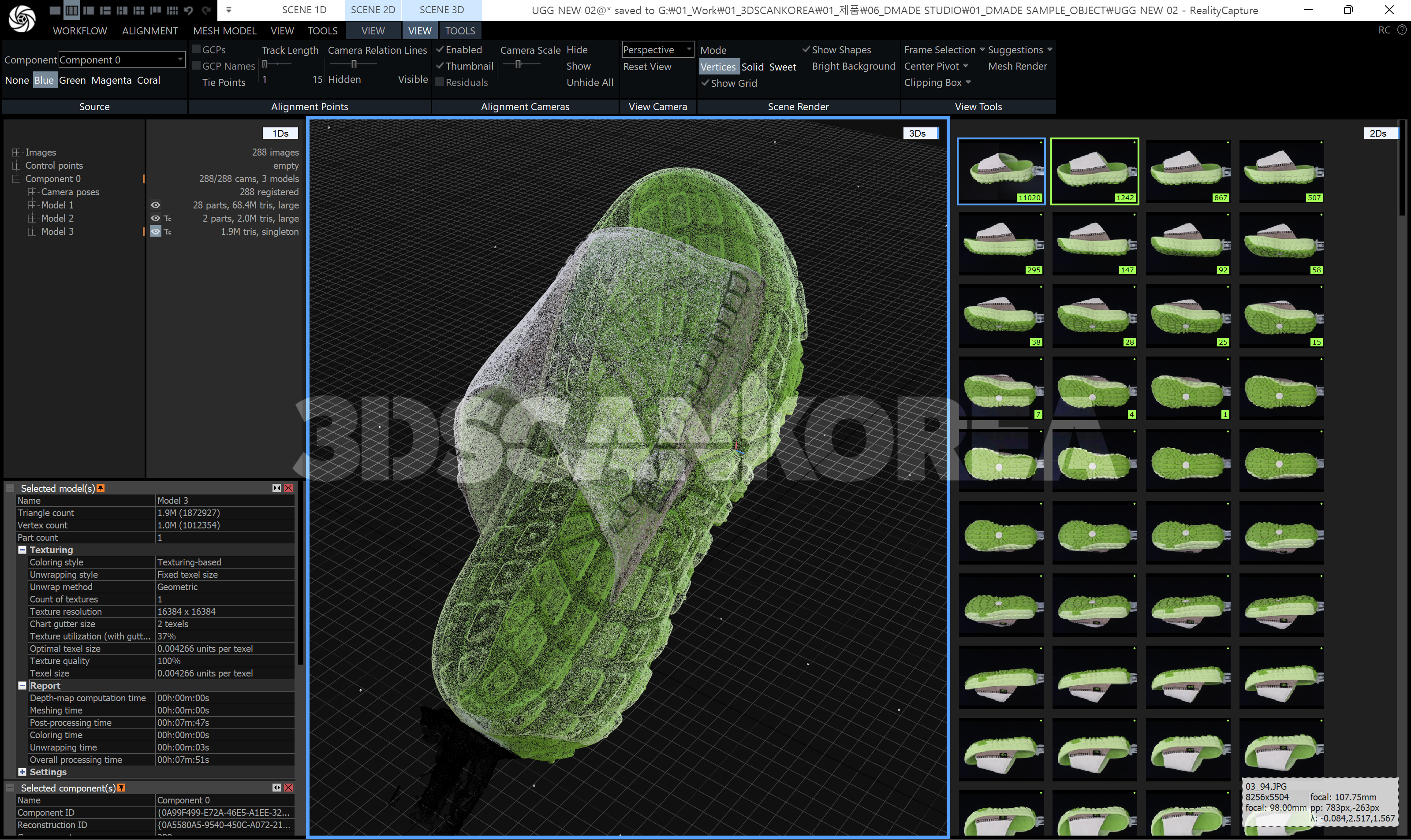
Task: Click the help icon next to RC
Action: pyautogui.click(x=1402, y=30)
